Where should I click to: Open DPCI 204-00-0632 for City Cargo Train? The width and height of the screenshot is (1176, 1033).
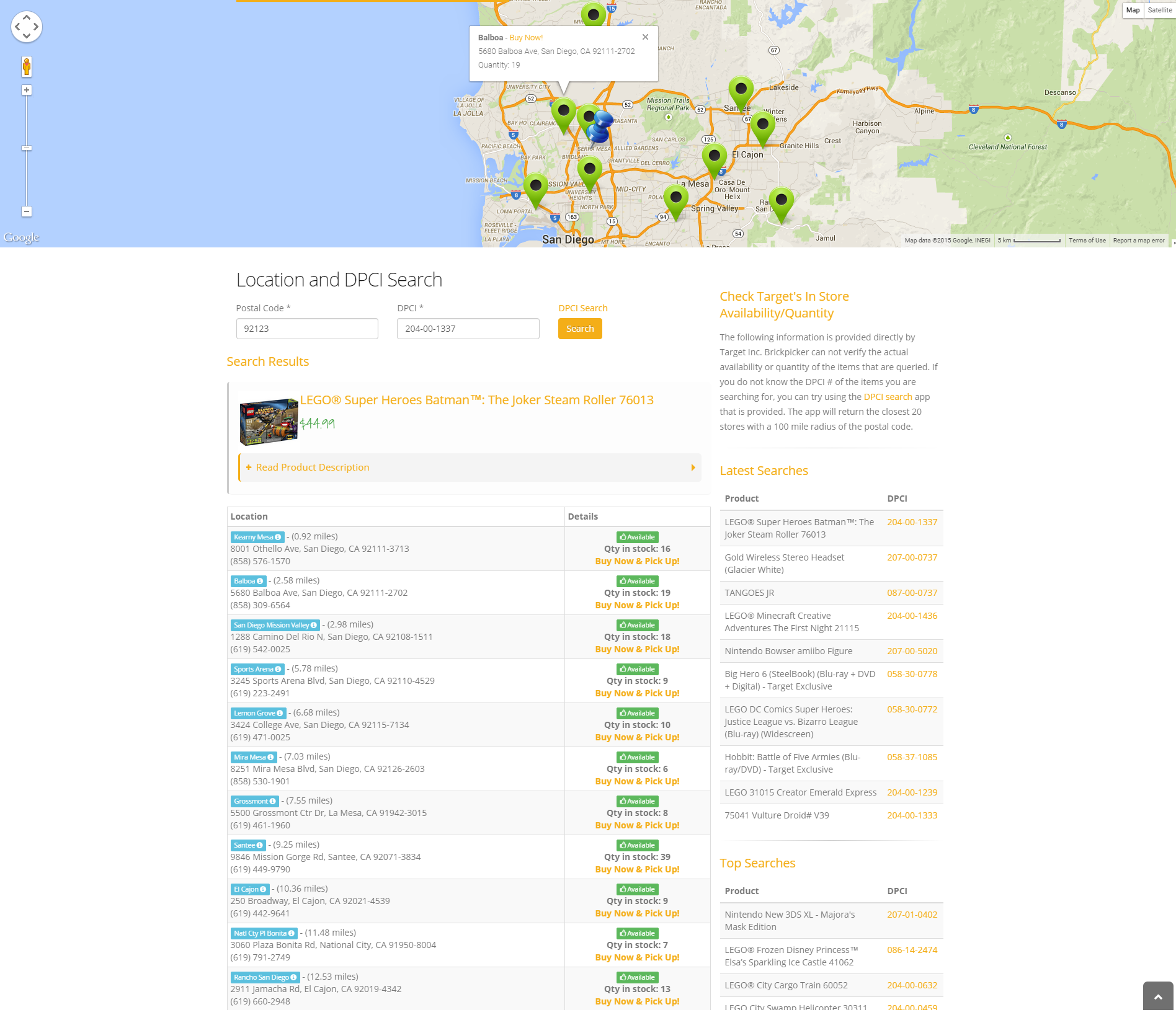click(x=912, y=985)
